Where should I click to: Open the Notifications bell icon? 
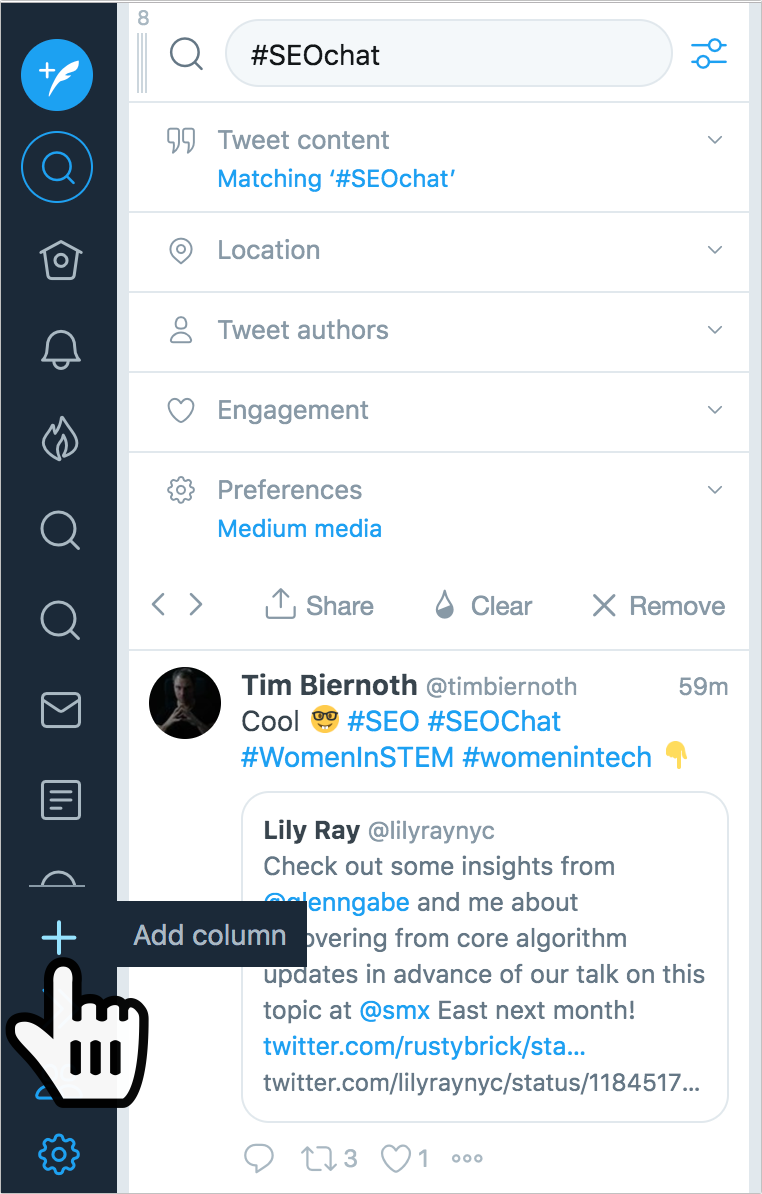(60, 348)
